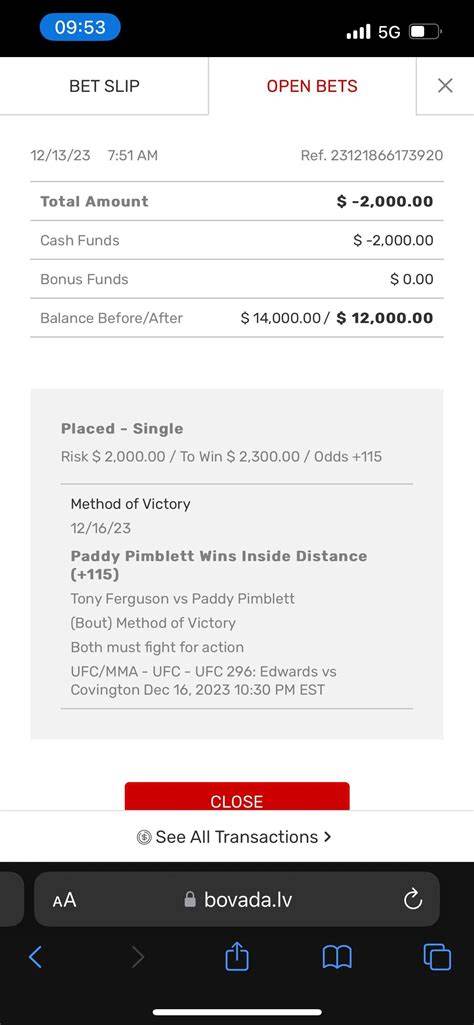Close the bet slip panel with X
Image resolution: width=474 pixels, height=1025 pixels.
445,86
